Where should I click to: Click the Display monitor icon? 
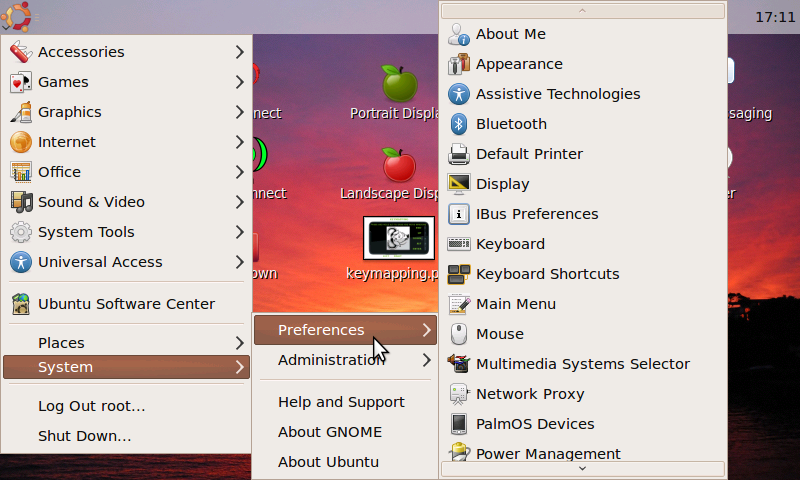click(459, 184)
